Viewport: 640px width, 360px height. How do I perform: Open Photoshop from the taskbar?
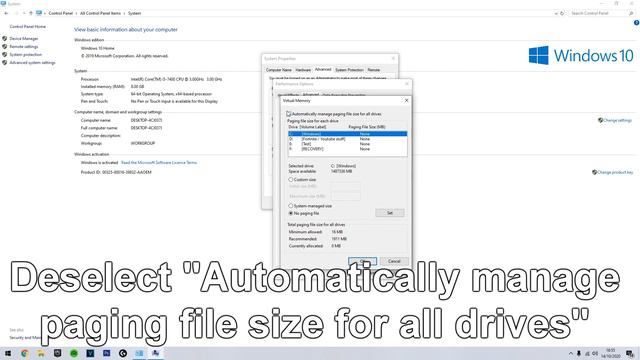pos(107,353)
